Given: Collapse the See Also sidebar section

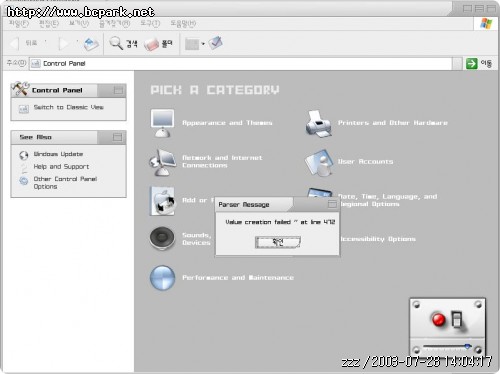Looking at the screenshot, I should tap(117, 137).
